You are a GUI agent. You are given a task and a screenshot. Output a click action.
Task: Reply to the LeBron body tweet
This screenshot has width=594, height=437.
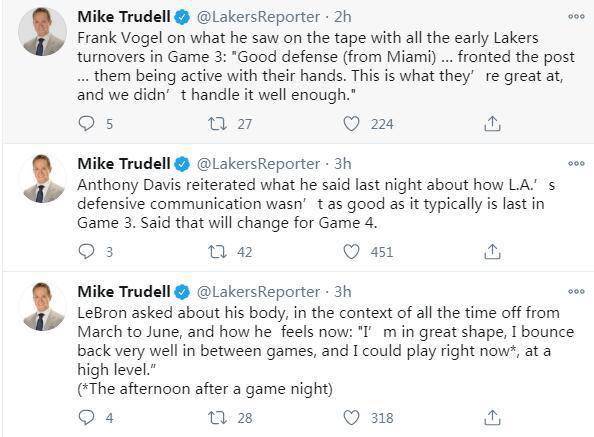click(86, 417)
